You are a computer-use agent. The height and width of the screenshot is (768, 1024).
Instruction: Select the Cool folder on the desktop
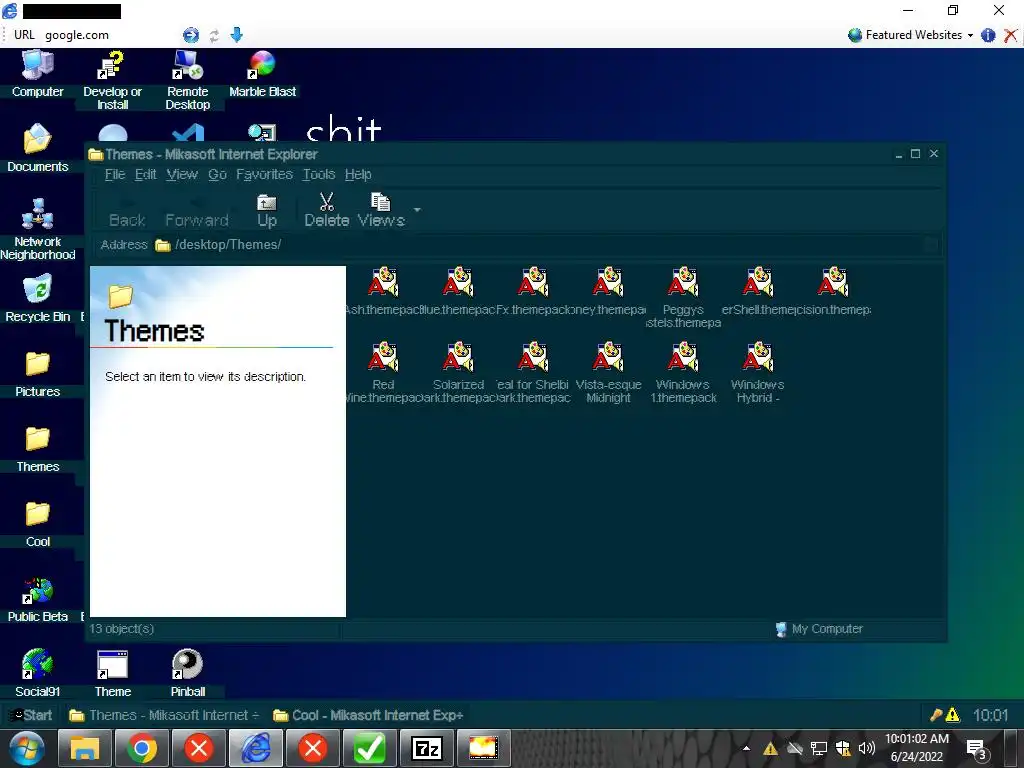pos(37,523)
